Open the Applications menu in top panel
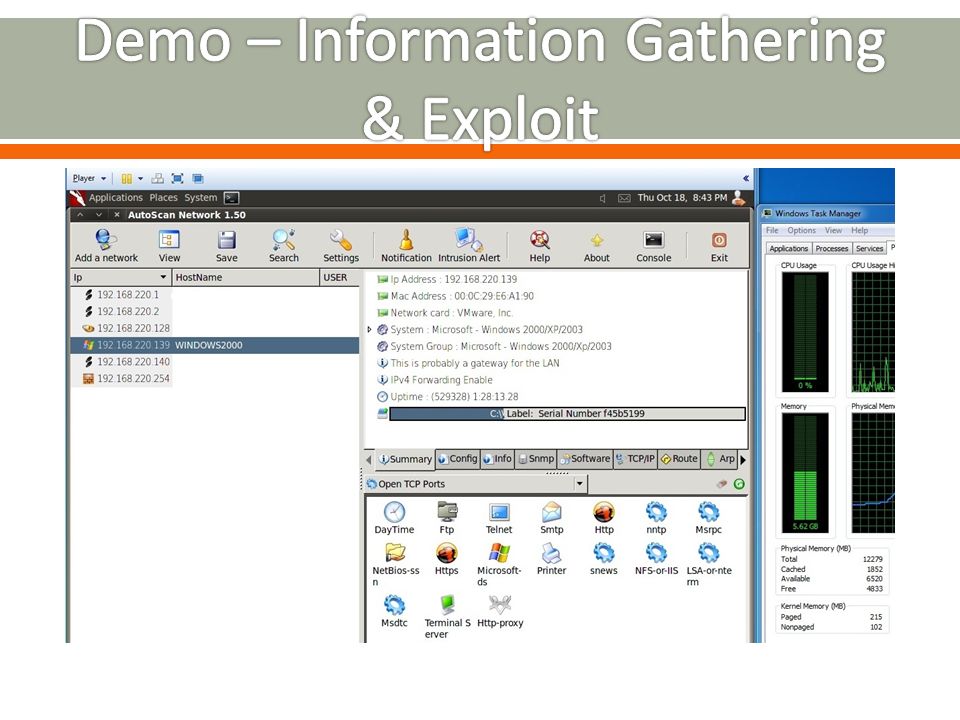 click(115, 198)
